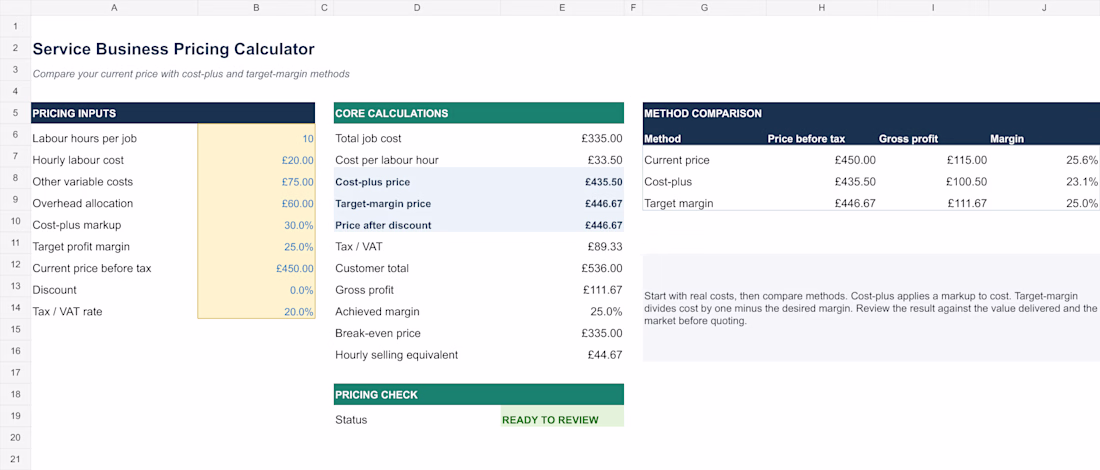Screen dimensions: 1100x470
Task: Select column A header
Action: click(114, 8)
